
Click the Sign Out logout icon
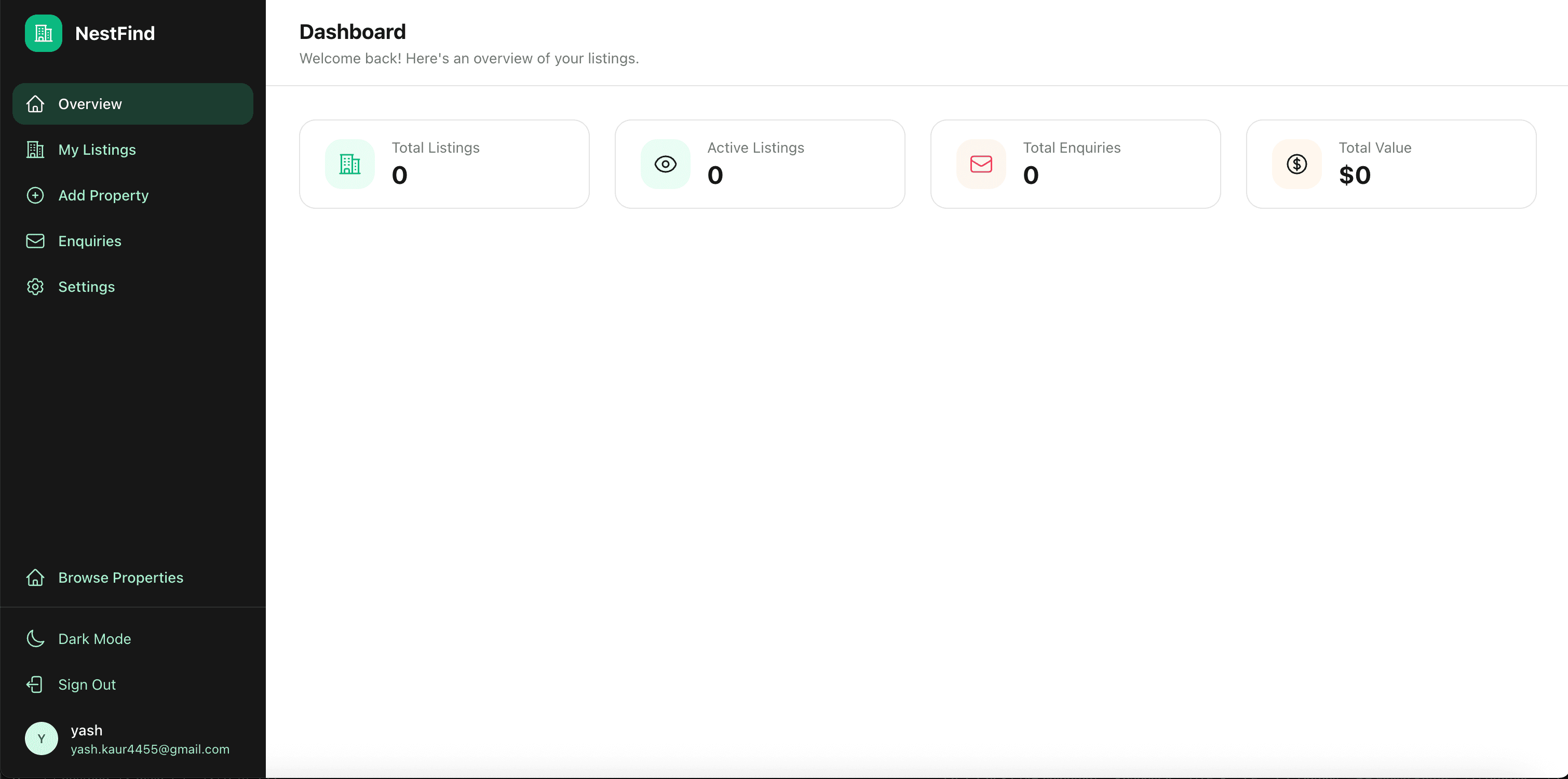[35, 684]
